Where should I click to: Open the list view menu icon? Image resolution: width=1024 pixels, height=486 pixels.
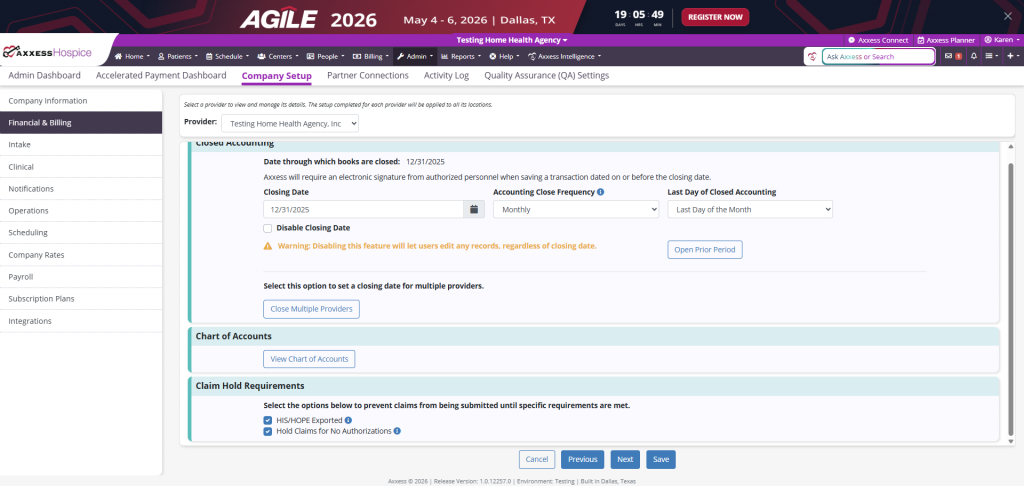[x=990, y=56]
